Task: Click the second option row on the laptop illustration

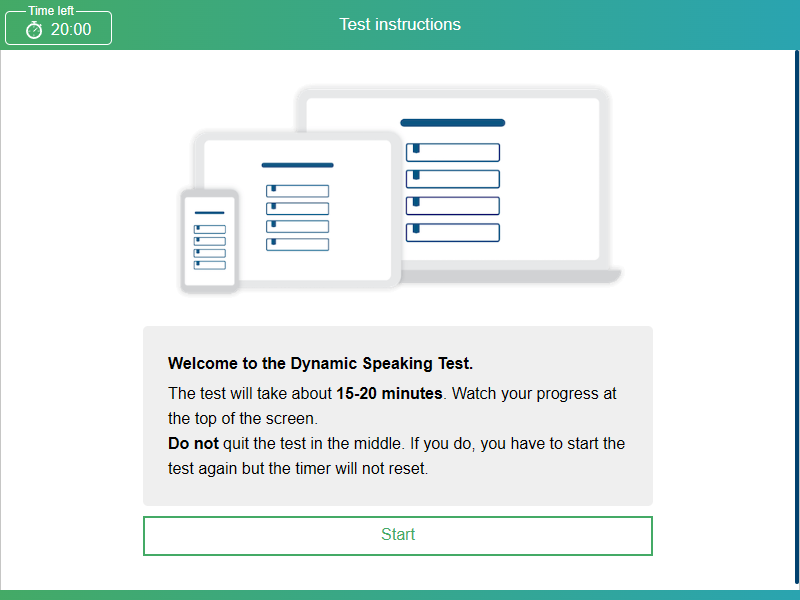Action: [452, 179]
